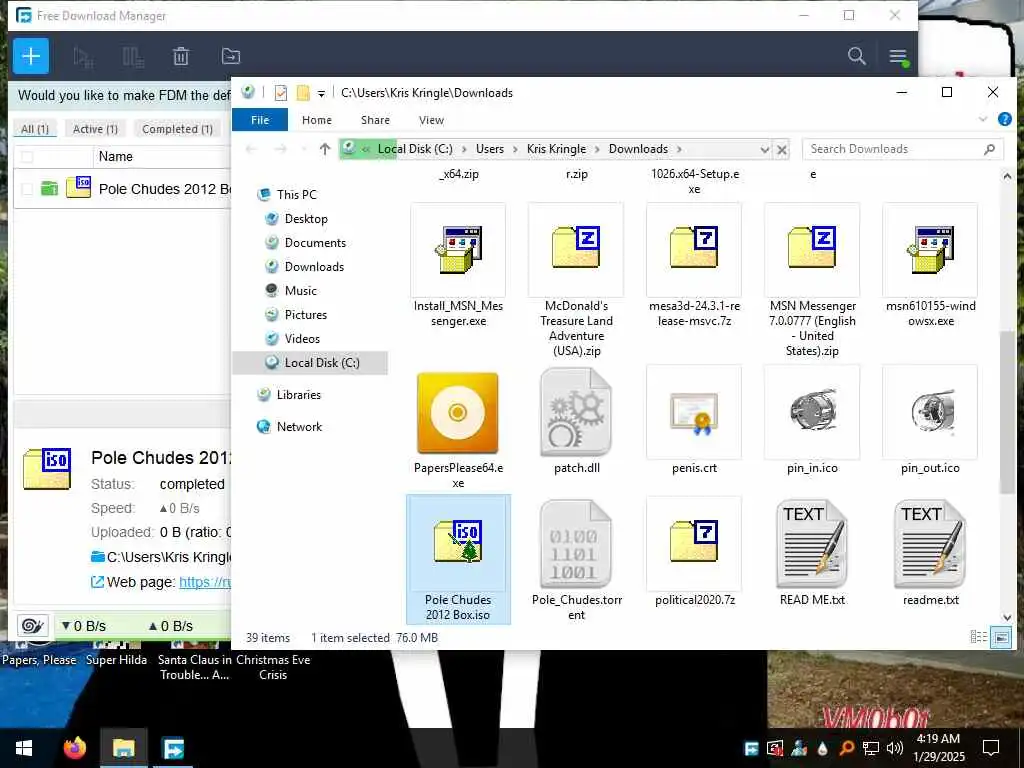Screen dimensions: 1024x768
Task: Select McDonald's Treasure Land Adventure zip icon
Action: 575,250
